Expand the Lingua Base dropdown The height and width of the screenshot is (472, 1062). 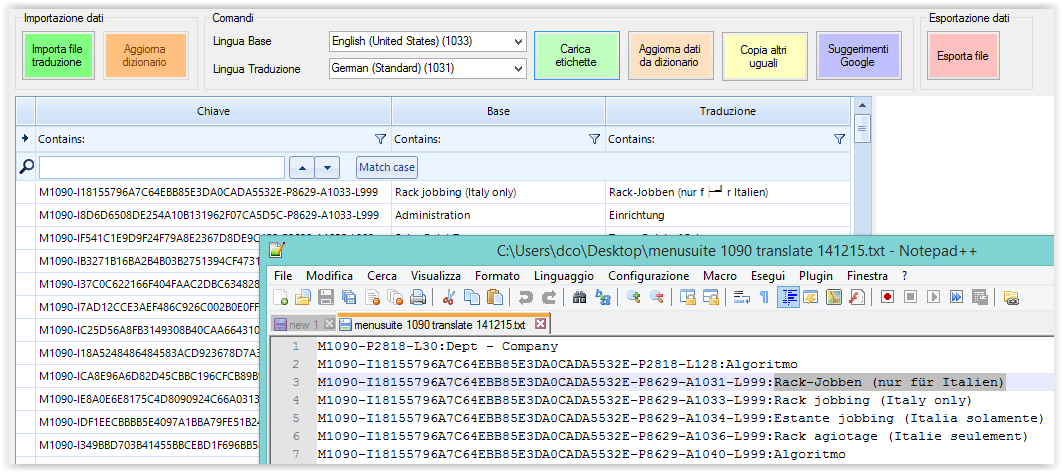517,41
